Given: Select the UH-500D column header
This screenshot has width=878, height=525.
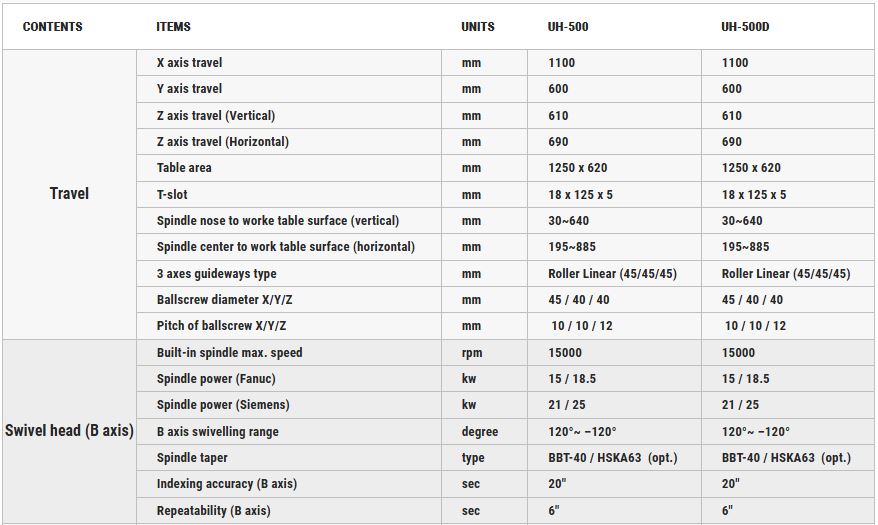Looking at the screenshot, I should [x=745, y=27].
